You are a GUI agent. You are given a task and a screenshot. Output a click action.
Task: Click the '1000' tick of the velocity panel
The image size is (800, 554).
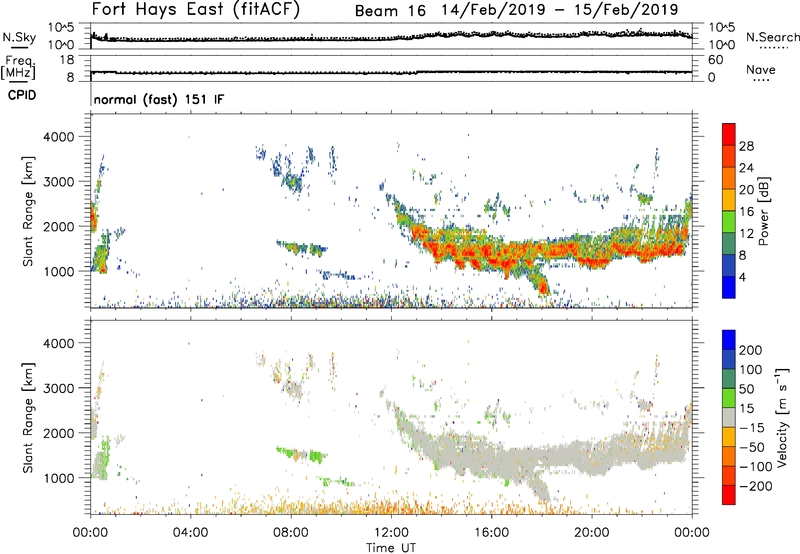[x=59, y=478]
